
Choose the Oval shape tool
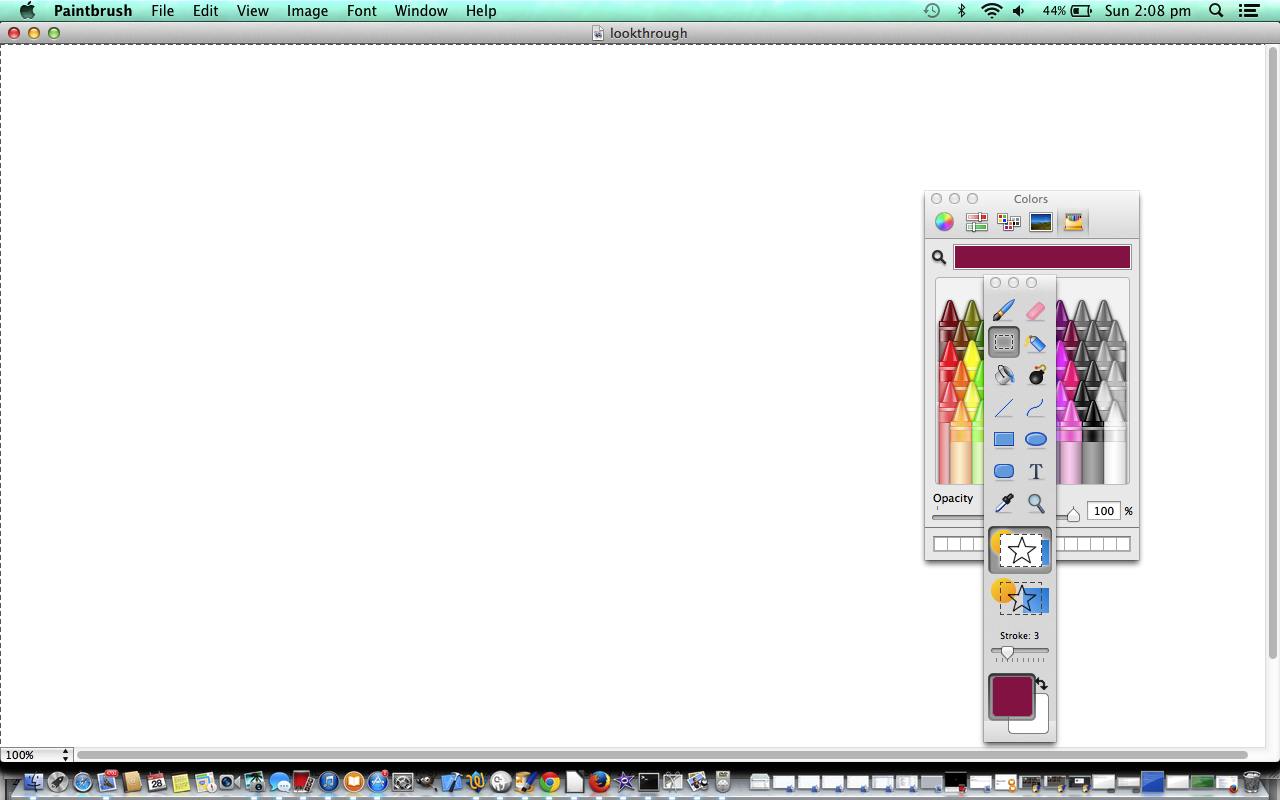(x=1036, y=439)
